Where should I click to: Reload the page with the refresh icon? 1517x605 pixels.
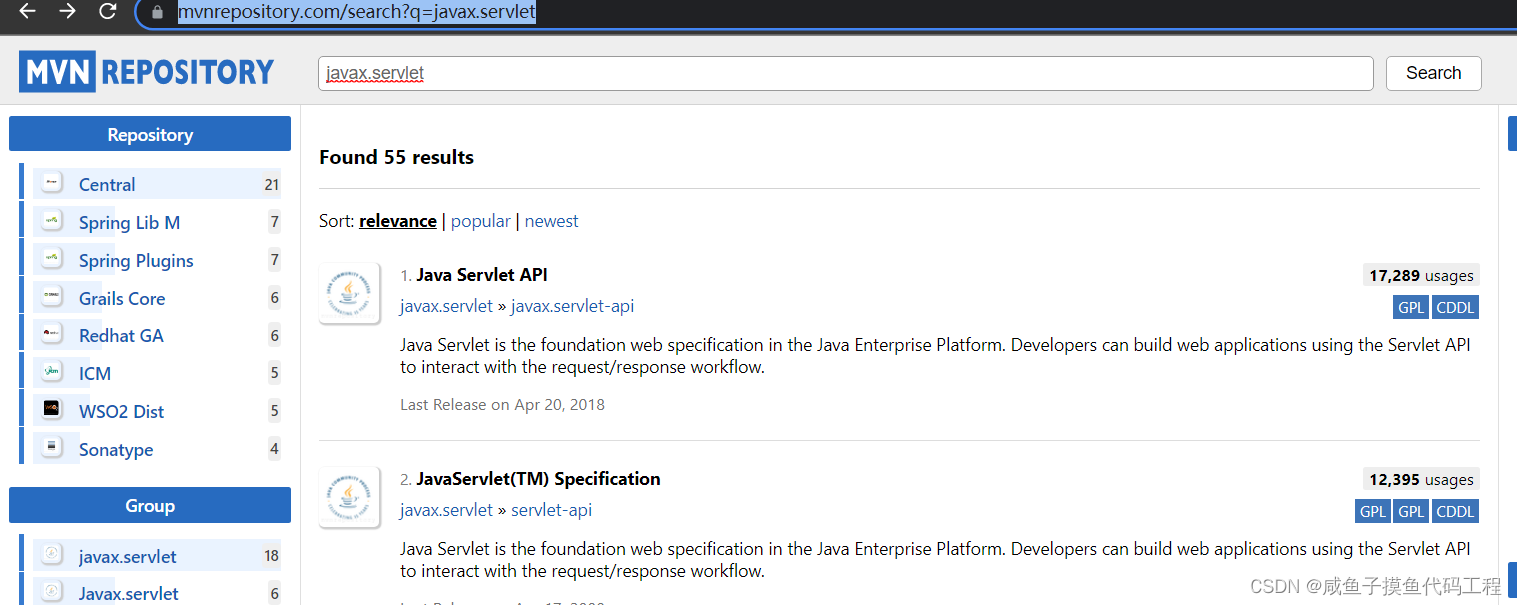click(x=108, y=12)
